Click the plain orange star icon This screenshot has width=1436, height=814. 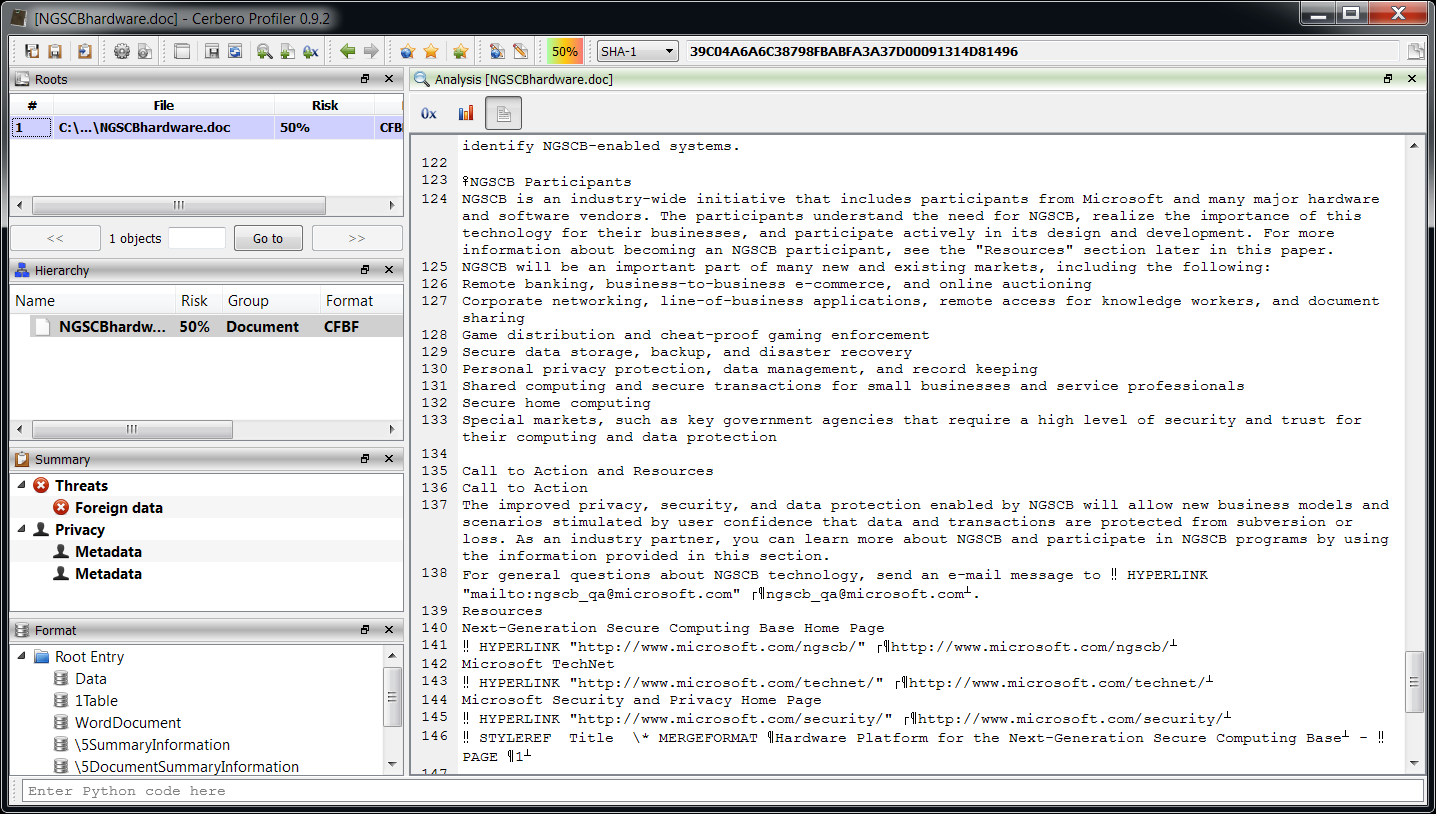tap(431, 51)
